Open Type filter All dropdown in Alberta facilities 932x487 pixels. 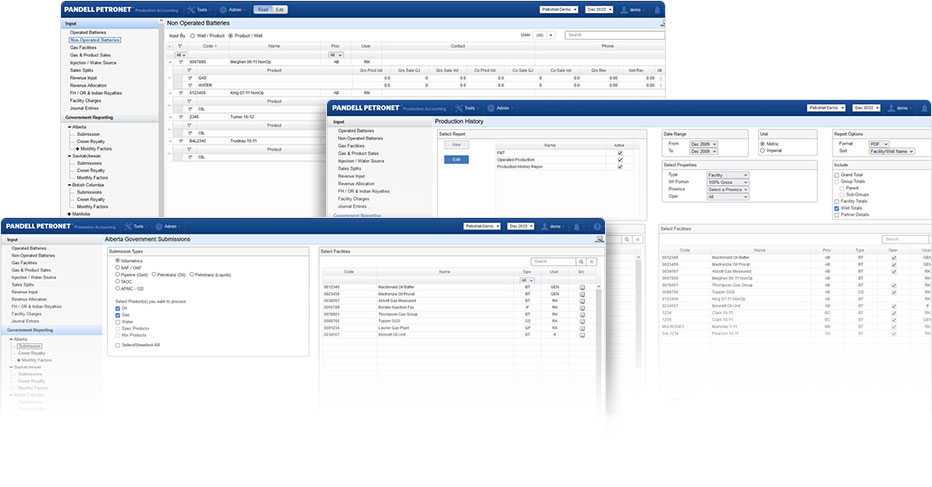pyautogui.click(x=527, y=280)
